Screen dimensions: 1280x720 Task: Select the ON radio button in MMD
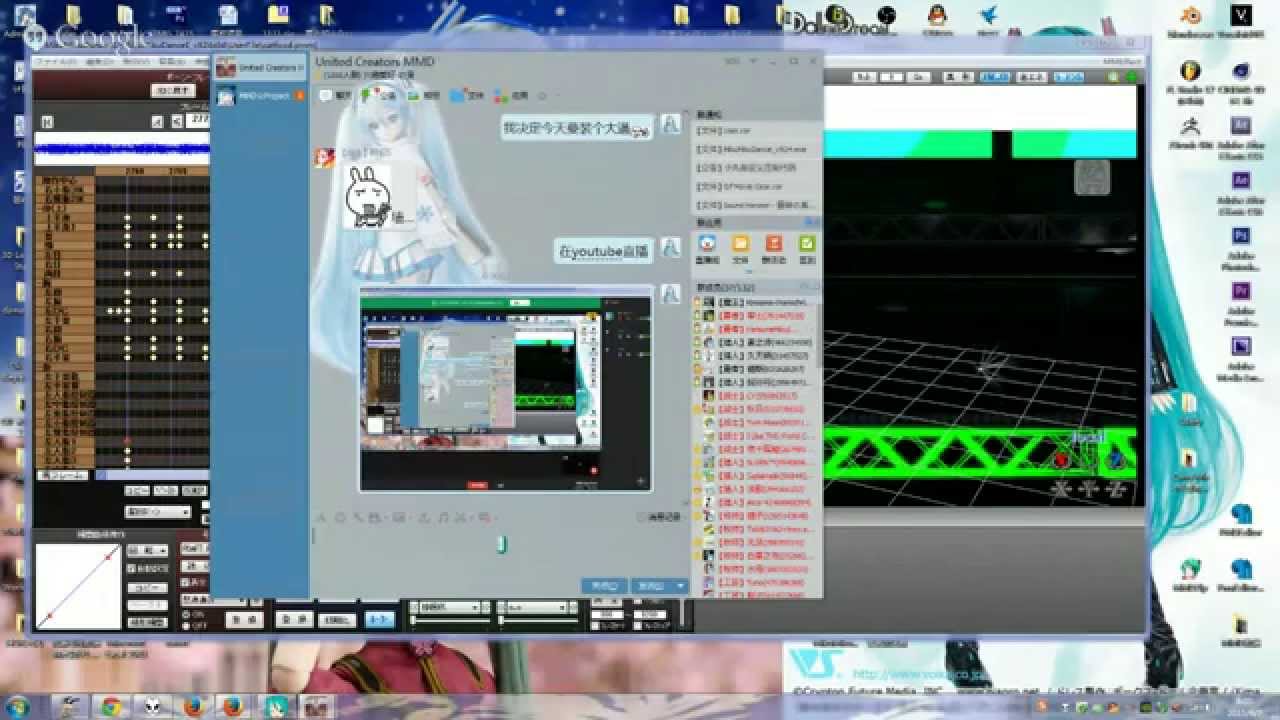pos(186,614)
